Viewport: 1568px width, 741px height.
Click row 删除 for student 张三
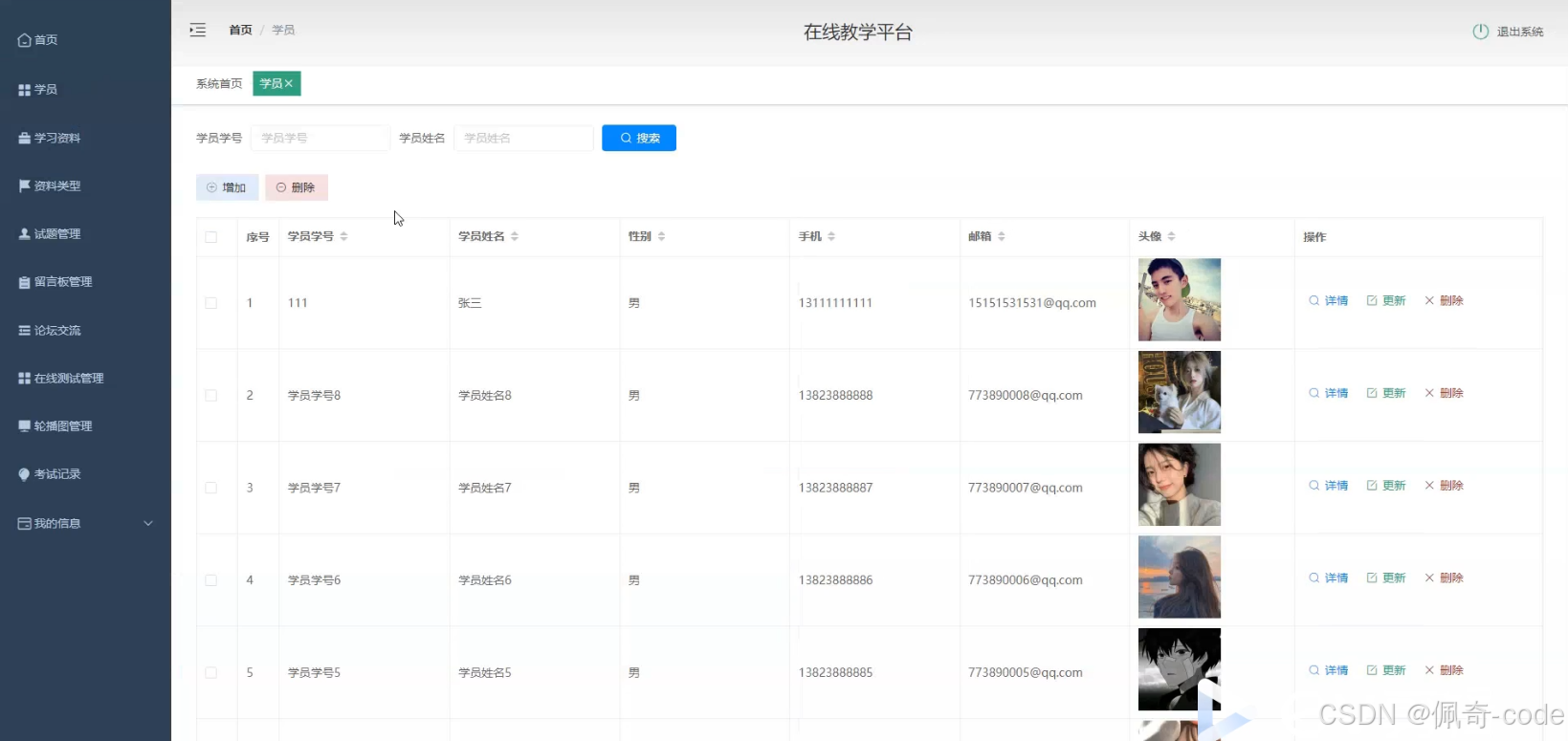[x=1445, y=300]
